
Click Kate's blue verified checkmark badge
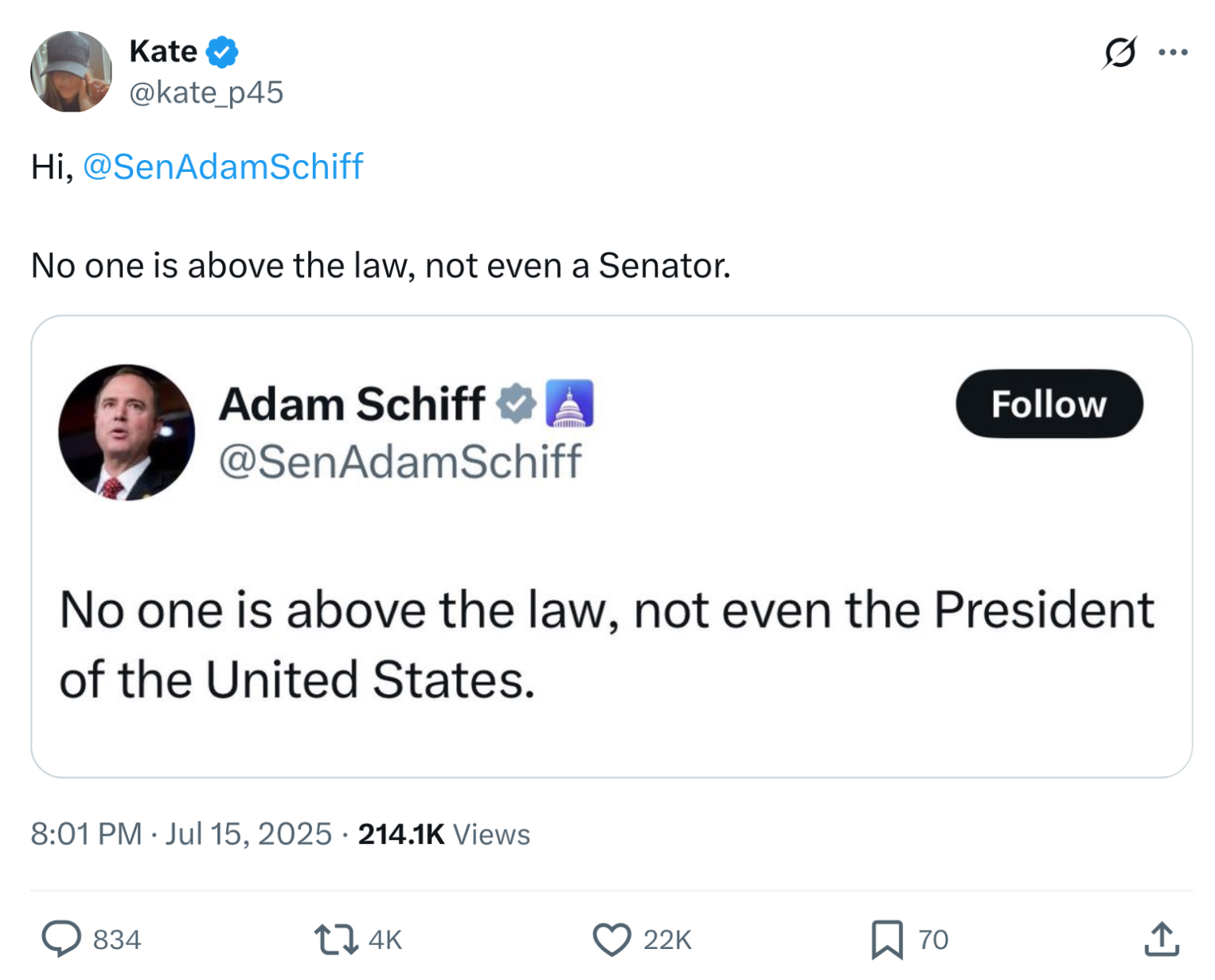click(222, 52)
